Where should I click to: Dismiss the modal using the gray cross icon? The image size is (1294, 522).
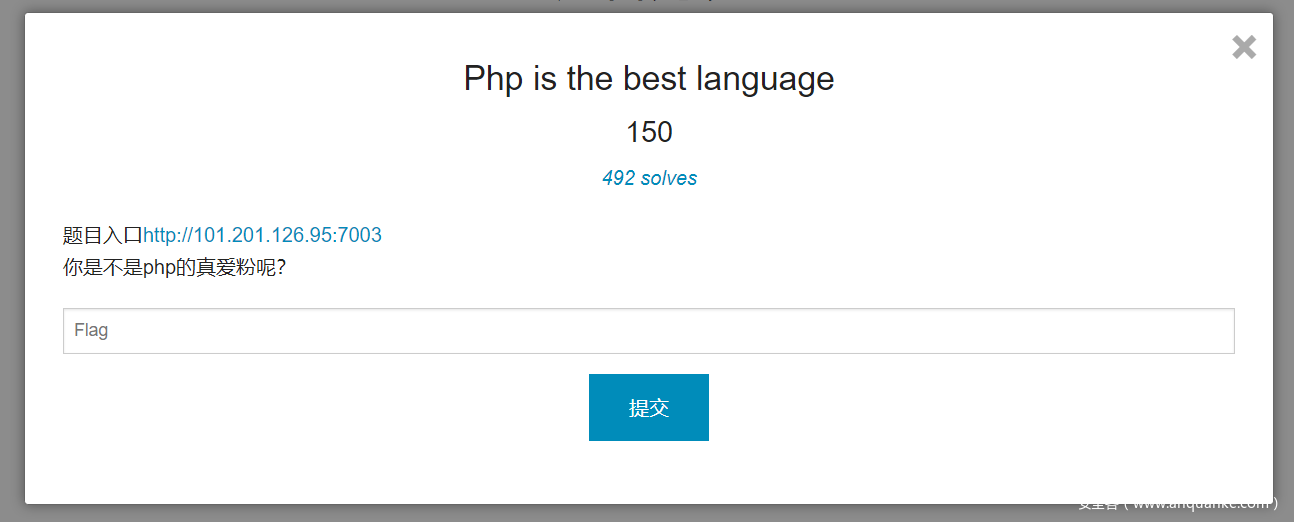1244,47
